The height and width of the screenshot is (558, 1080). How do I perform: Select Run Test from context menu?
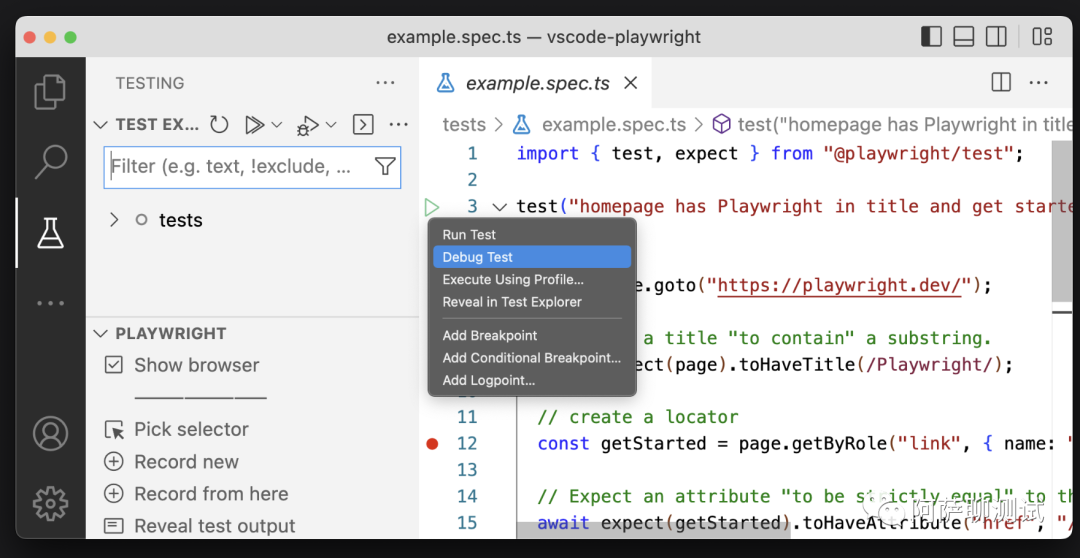coord(532,234)
